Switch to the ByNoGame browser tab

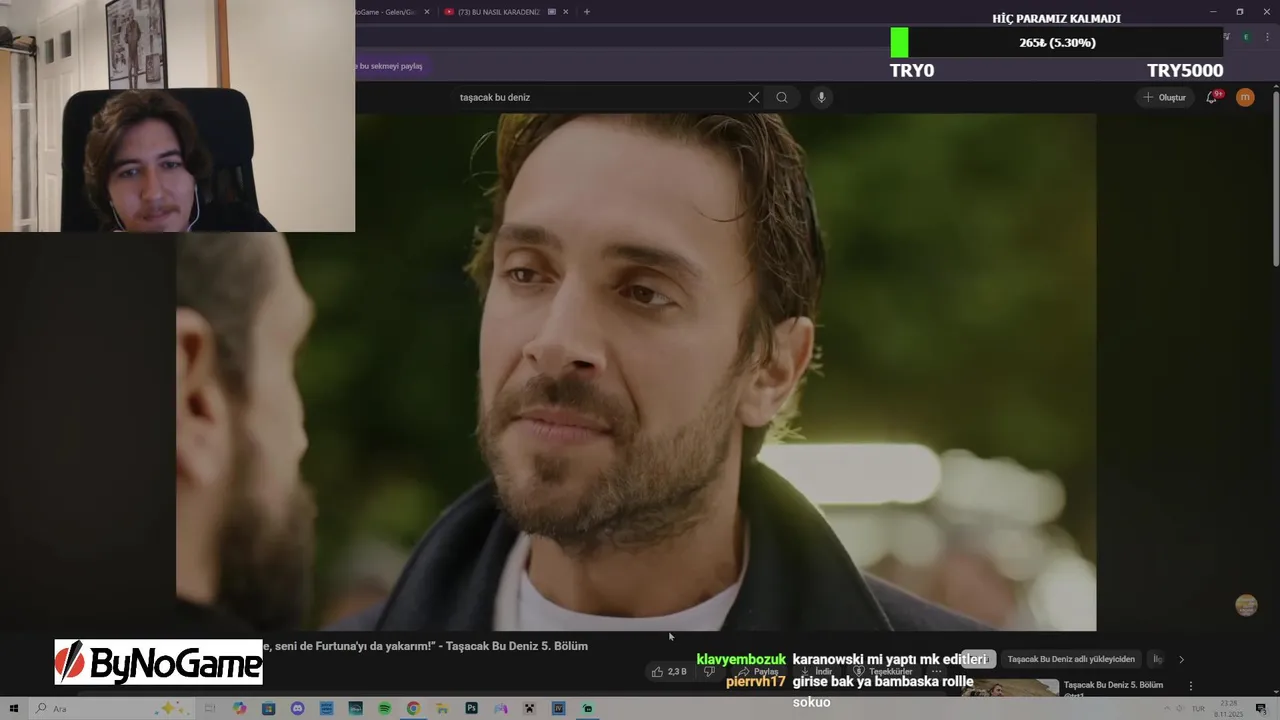[388, 12]
